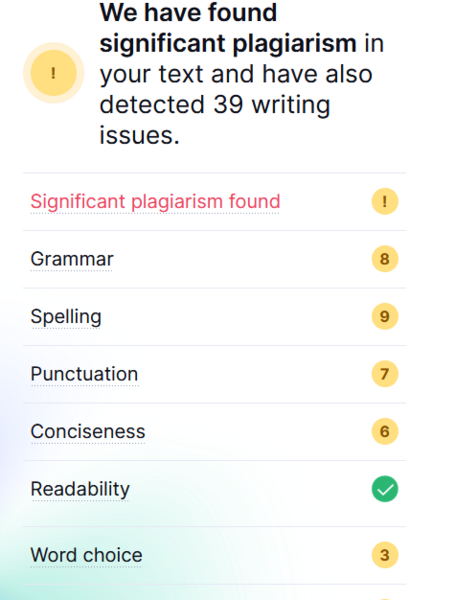Image resolution: width=455 pixels, height=600 pixels.
Task: Click the Punctuation count badge showing 7
Action: coord(385,374)
